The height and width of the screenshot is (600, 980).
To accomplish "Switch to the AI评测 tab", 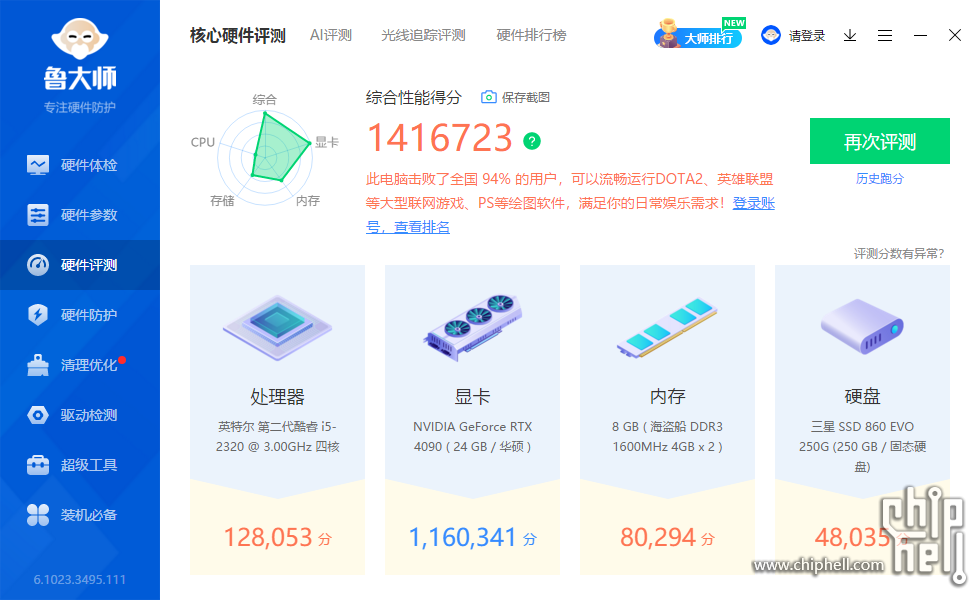I will (331, 36).
